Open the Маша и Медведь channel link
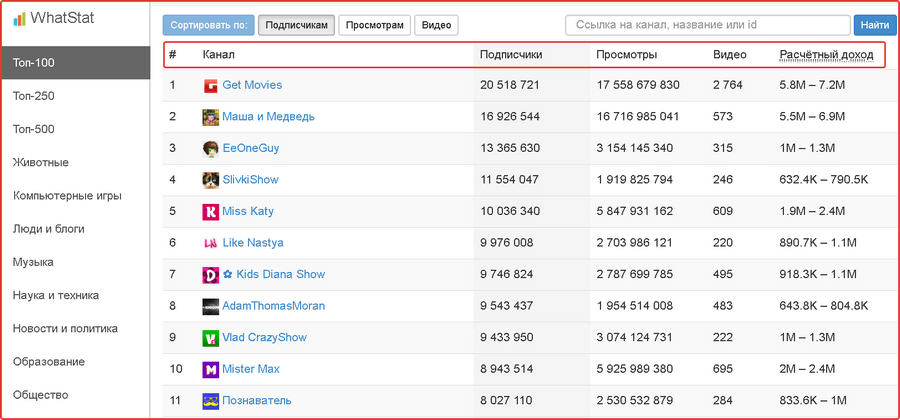900x420 pixels. (268, 116)
